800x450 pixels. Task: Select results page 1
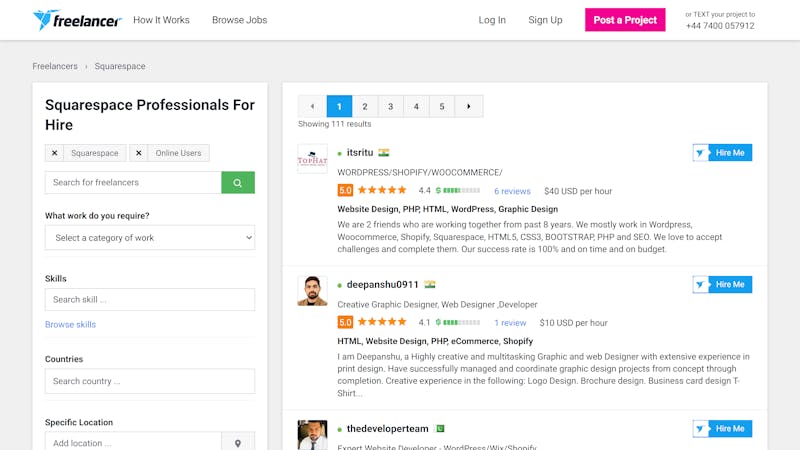pos(339,106)
